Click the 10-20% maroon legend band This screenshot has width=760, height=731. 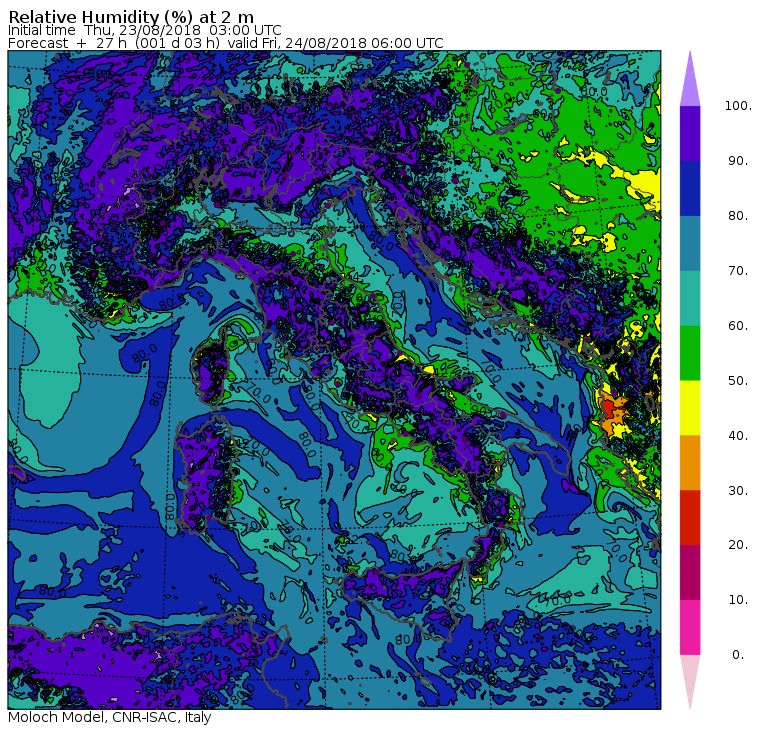point(690,572)
